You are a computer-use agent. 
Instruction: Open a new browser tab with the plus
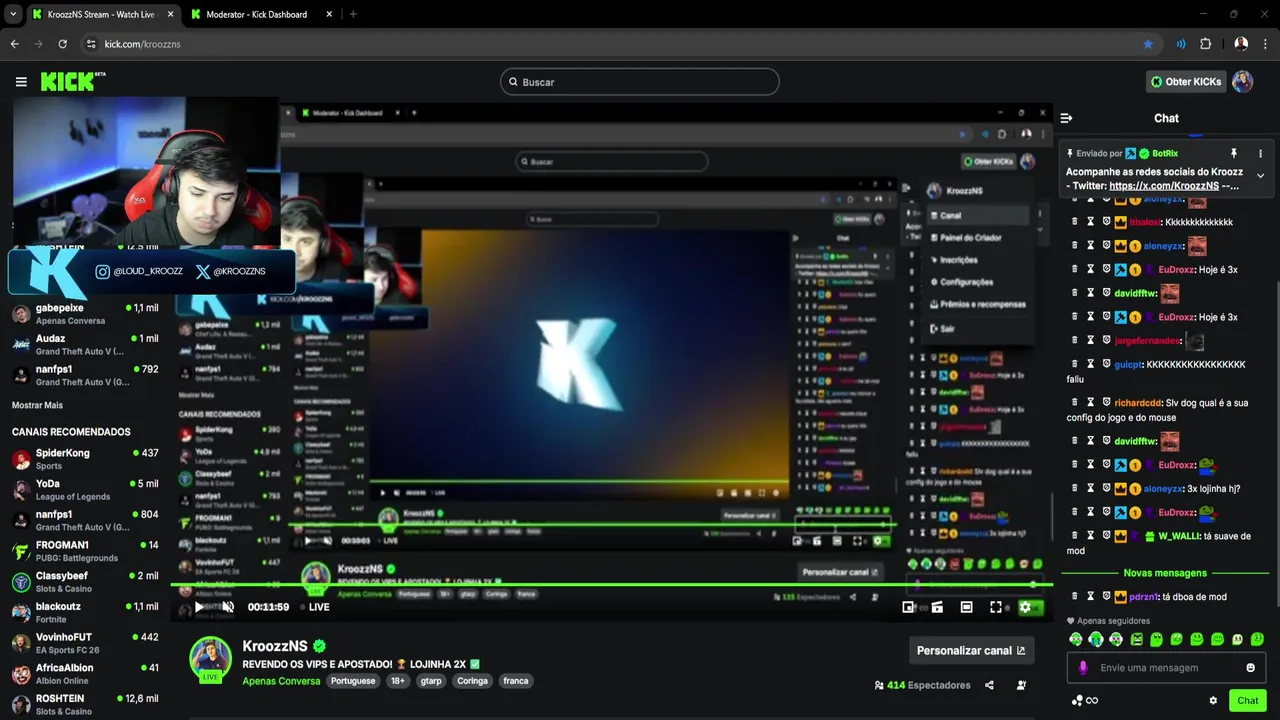[x=353, y=14]
